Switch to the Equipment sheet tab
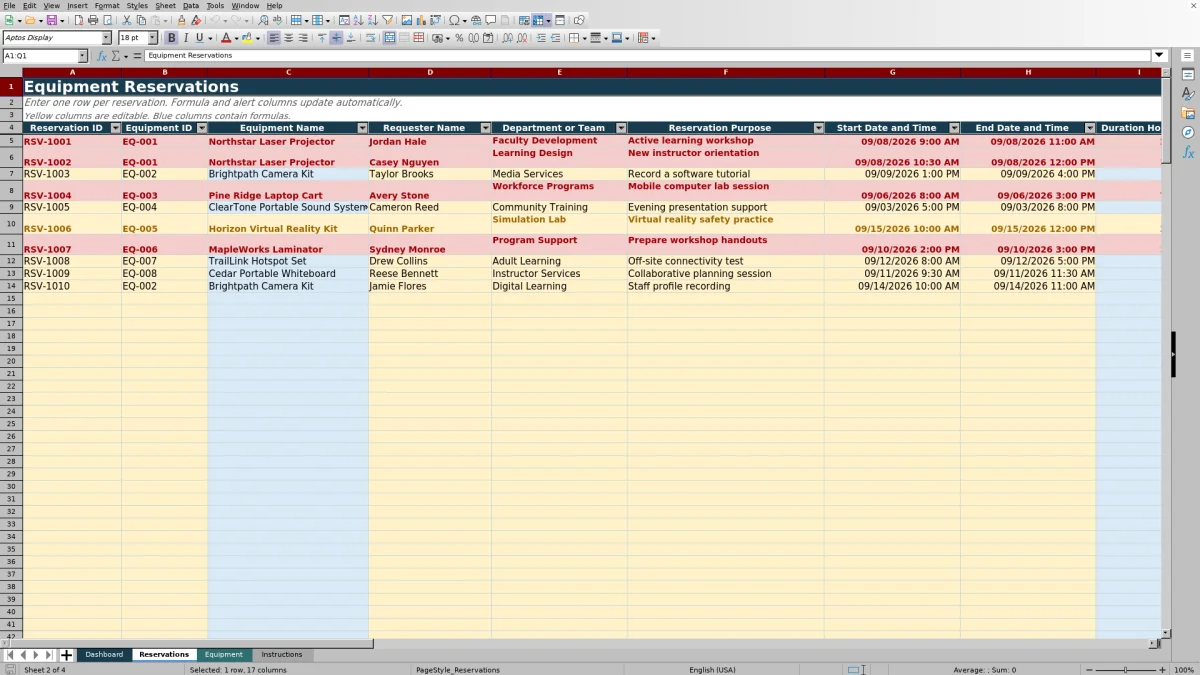This screenshot has width=1200, height=675. [224, 654]
